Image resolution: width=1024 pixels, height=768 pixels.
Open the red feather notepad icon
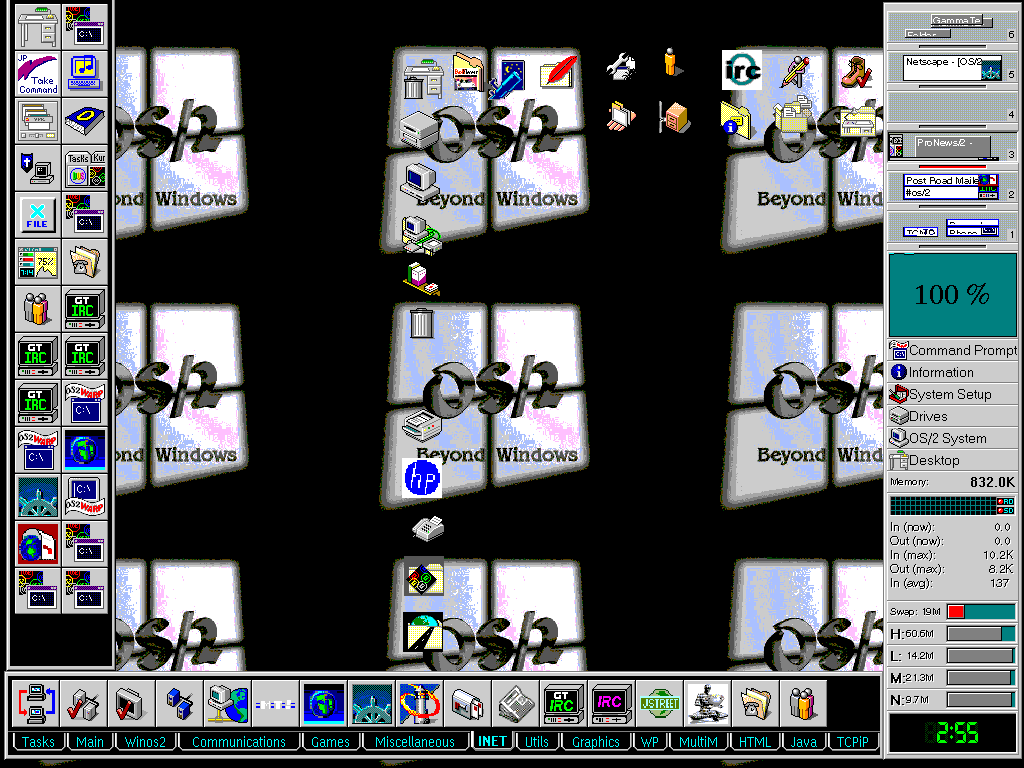558,71
